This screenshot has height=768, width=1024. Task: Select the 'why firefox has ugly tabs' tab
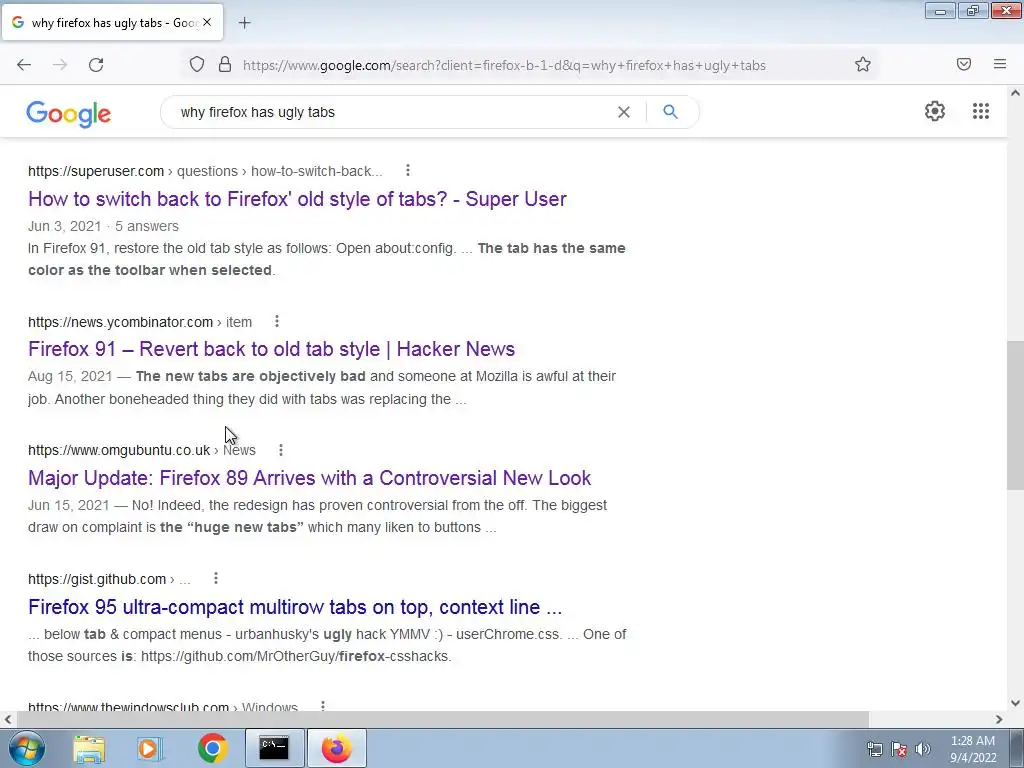113,23
